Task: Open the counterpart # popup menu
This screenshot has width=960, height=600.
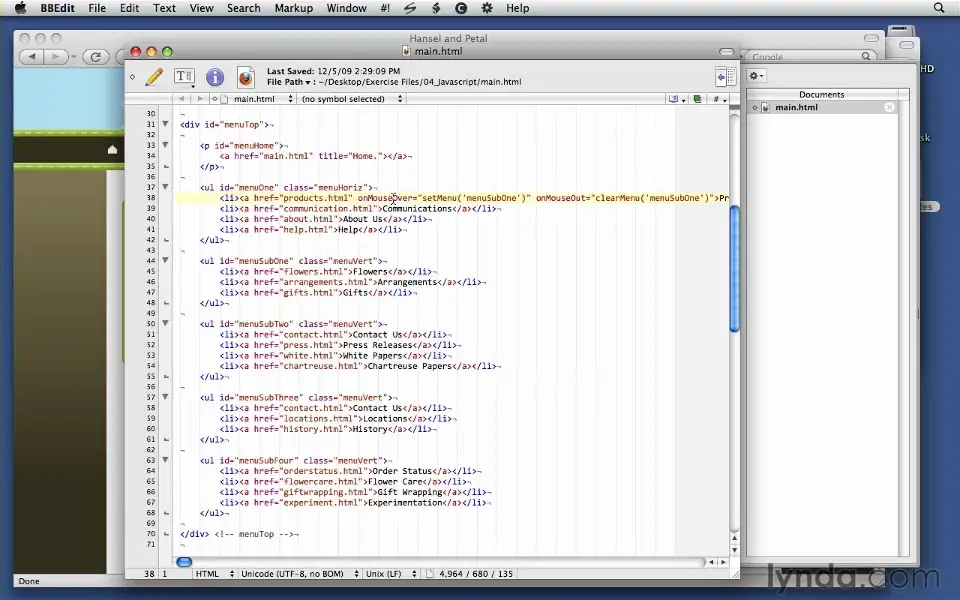Action: 719,99
